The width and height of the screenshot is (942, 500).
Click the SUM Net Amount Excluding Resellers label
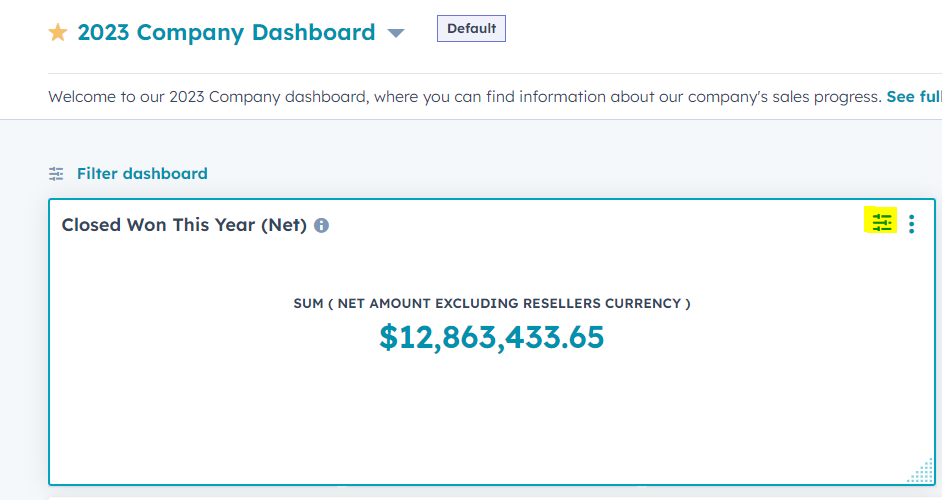(x=491, y=303)
